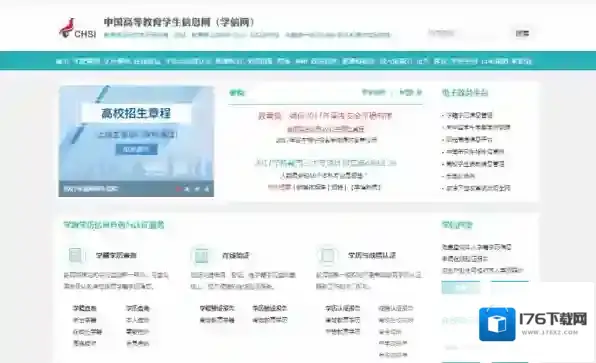Open the 本人查询 link
Image resolution: width=596 pixels, height=363 pixels.
pos(138,320)
